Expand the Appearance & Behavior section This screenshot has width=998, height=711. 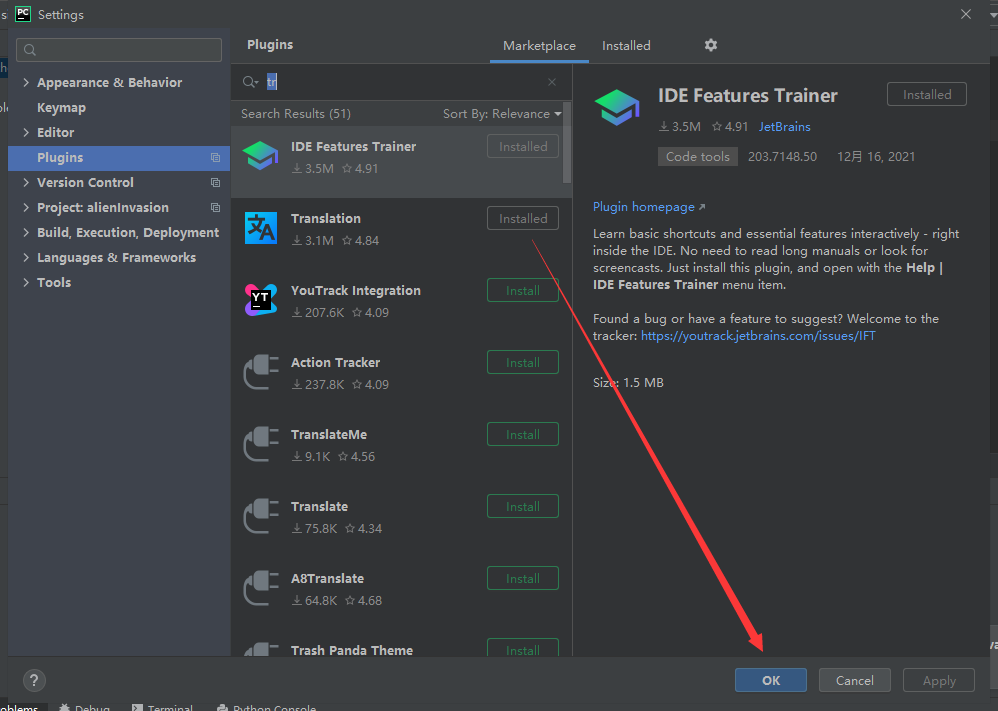(x=26, y=82)
